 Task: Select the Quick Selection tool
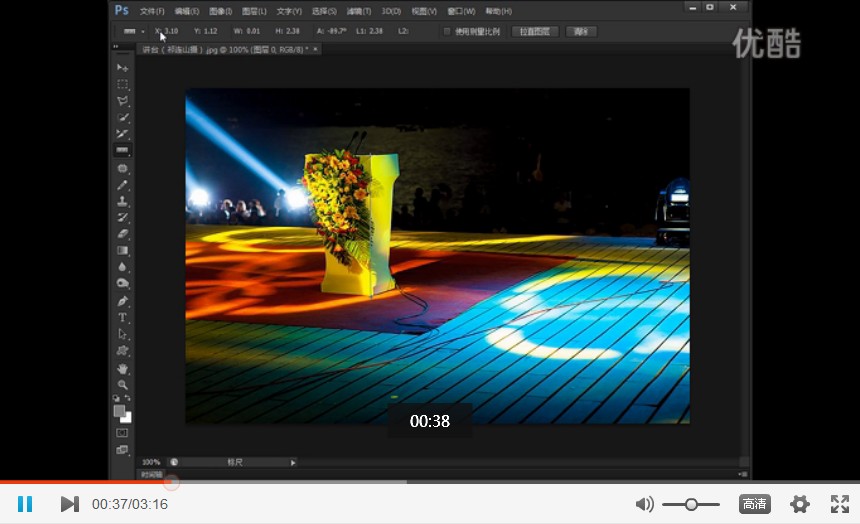122,117
